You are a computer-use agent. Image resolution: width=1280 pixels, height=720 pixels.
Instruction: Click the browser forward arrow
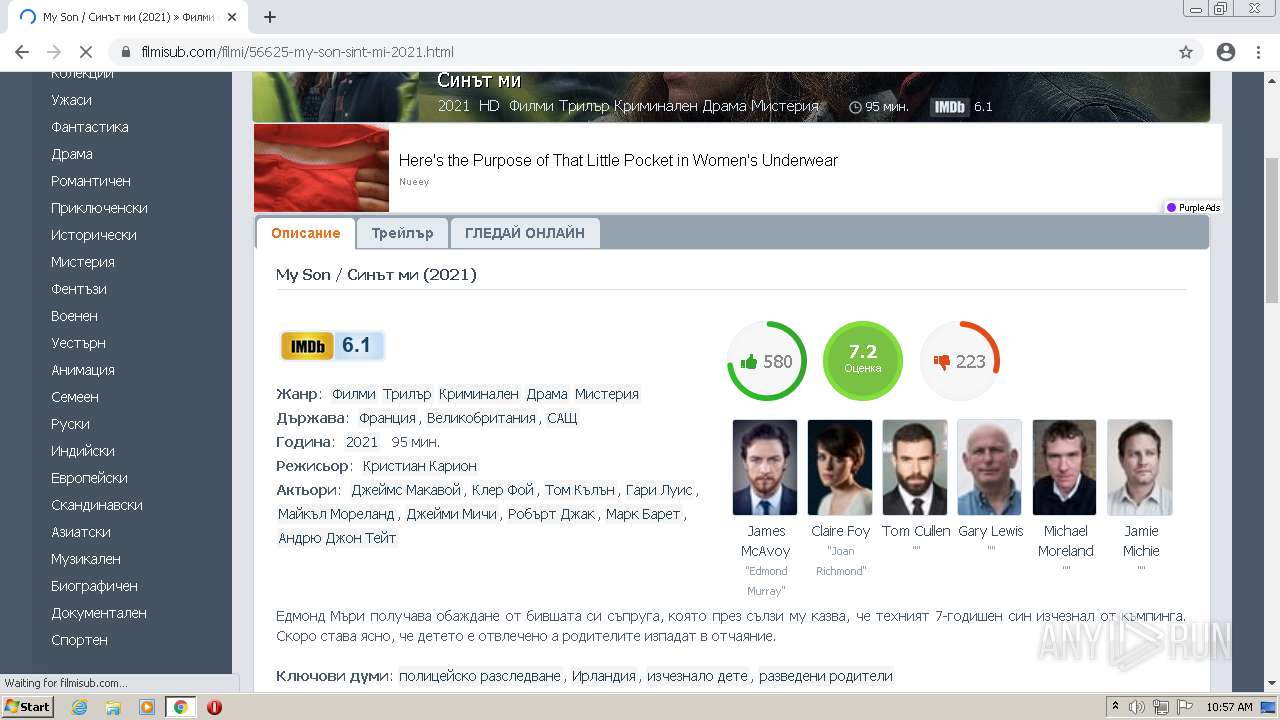click(54, 52)
